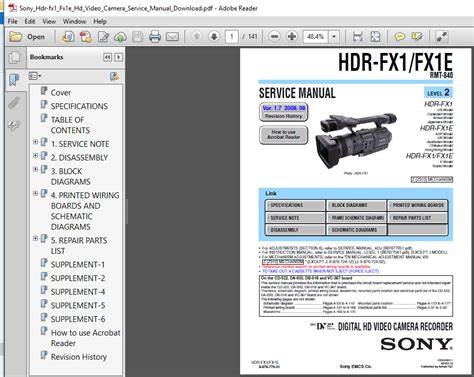Screen dimensions: 474x377
Task: Click the email envelope icon
Action: pos(172,37)
